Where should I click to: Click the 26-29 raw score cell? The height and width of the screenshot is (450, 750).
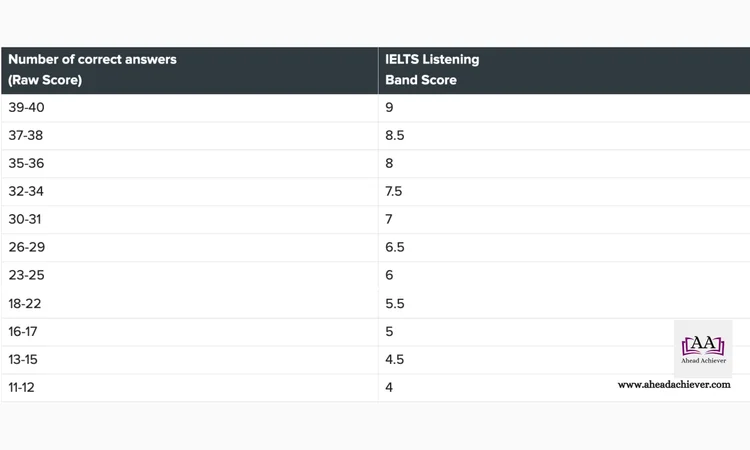coord(189,247)
